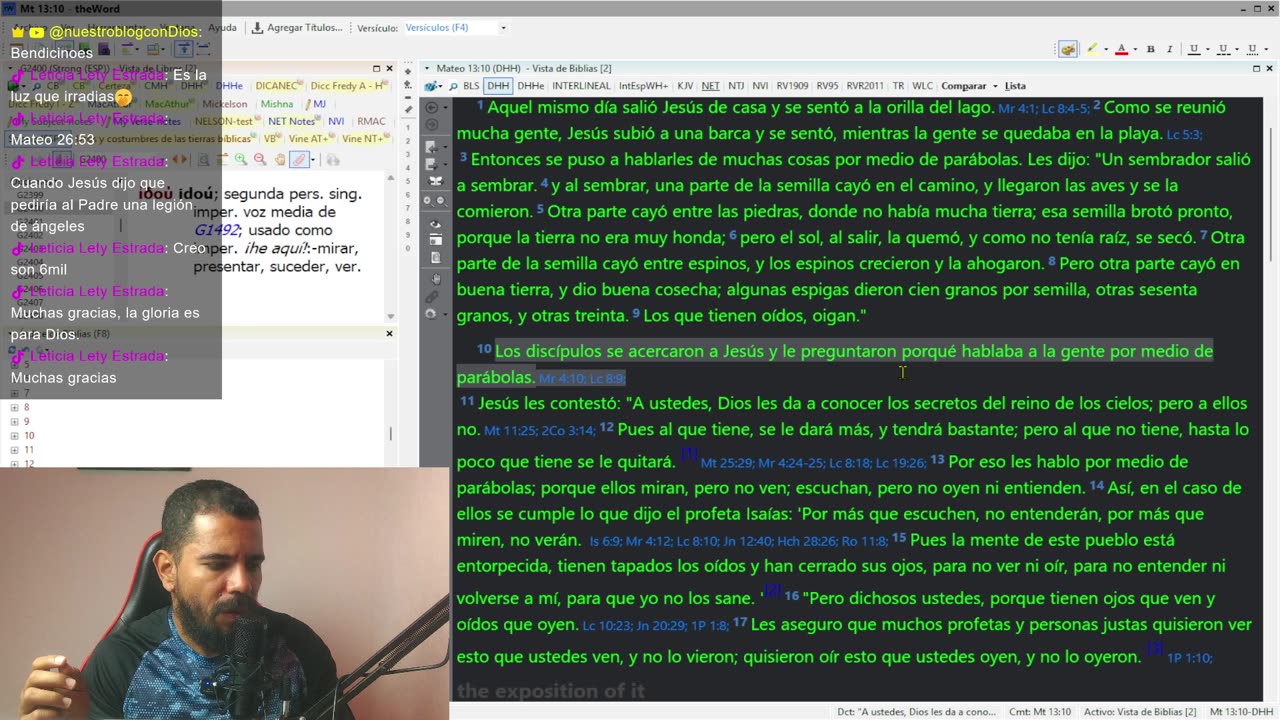Toggle dotted underline formatting
Screen dimensions: 1280x720
pos(1252,49)
